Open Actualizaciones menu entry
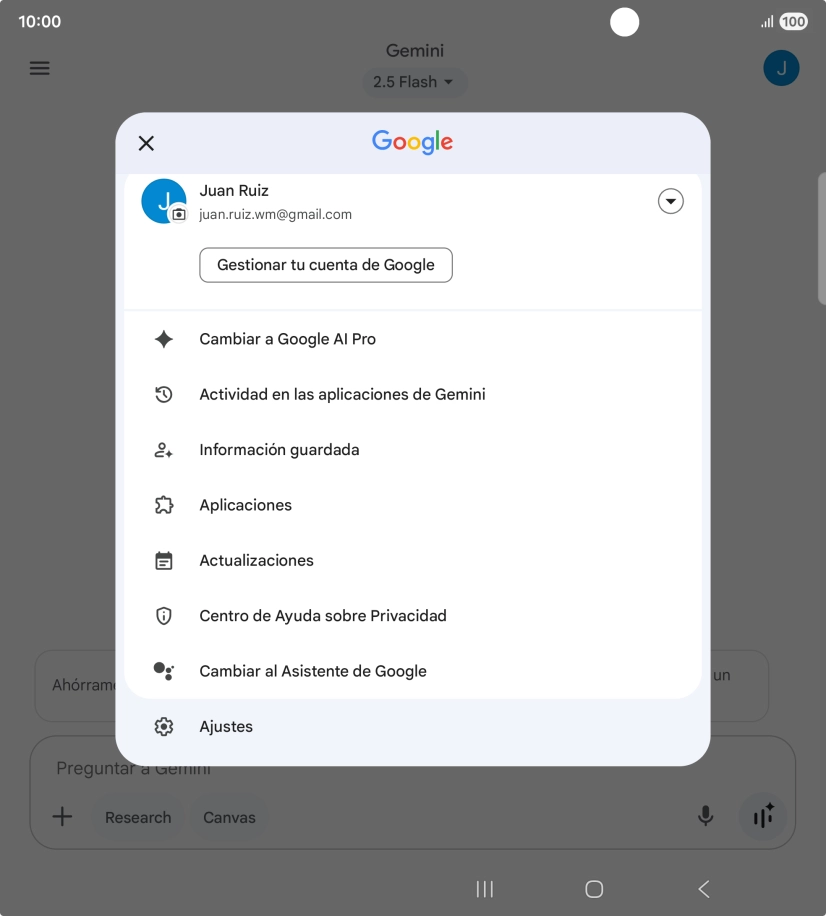The width and height of the screenshot is (826, 916). [413, 561]
